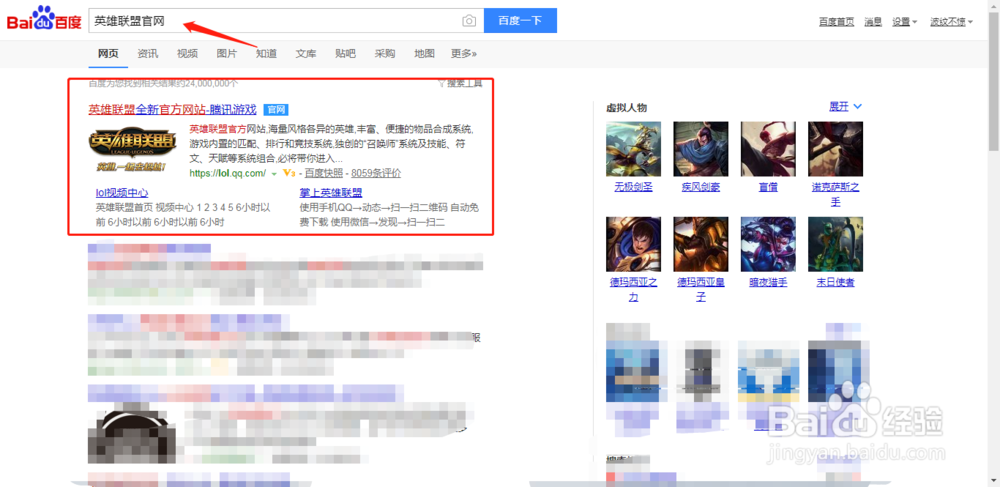The image size is (1000, 487).
Task: Switch to the 文库 tab
Action: pos(305,54)
